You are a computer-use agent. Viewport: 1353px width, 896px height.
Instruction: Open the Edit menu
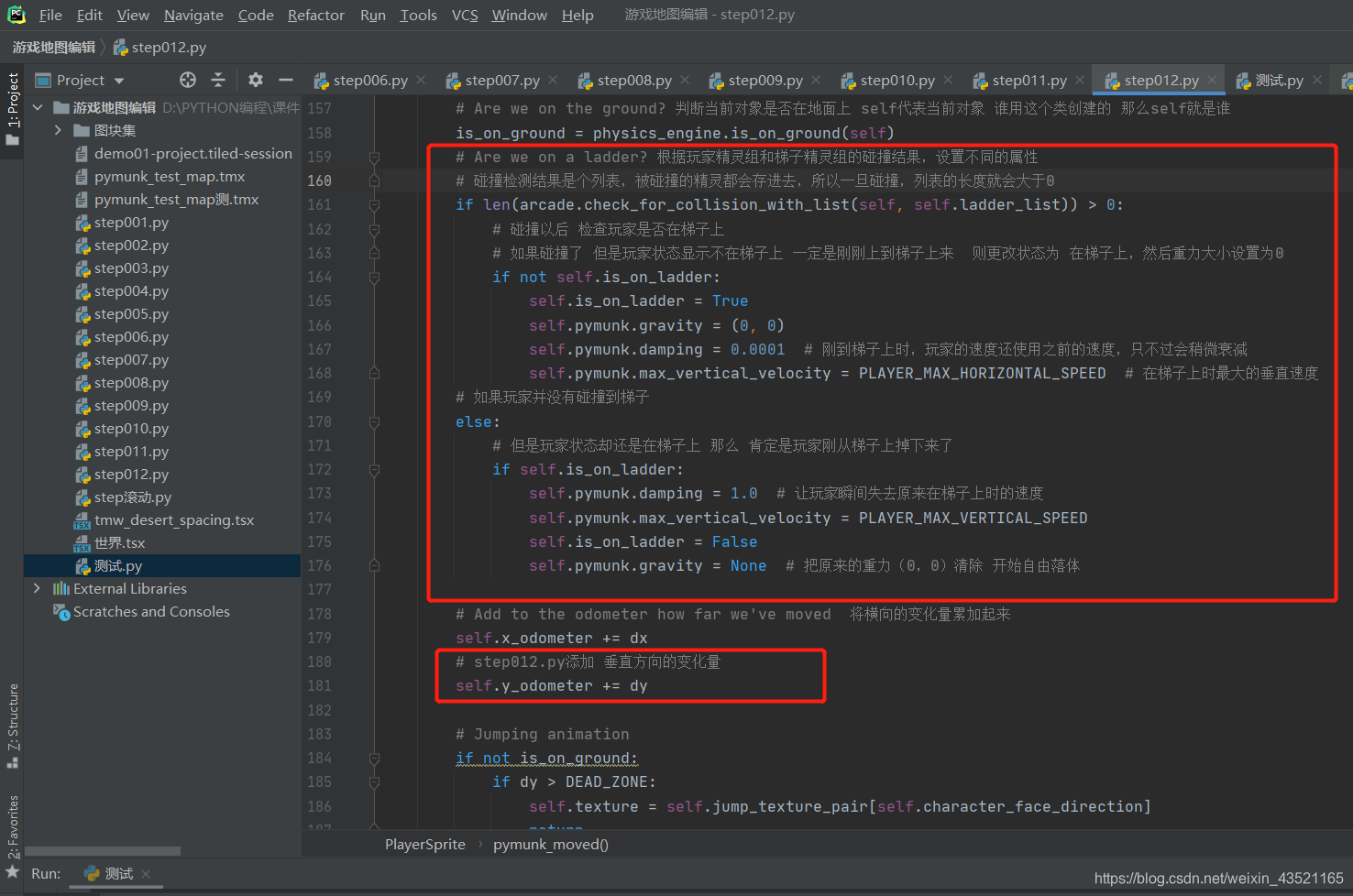point(90,15)
